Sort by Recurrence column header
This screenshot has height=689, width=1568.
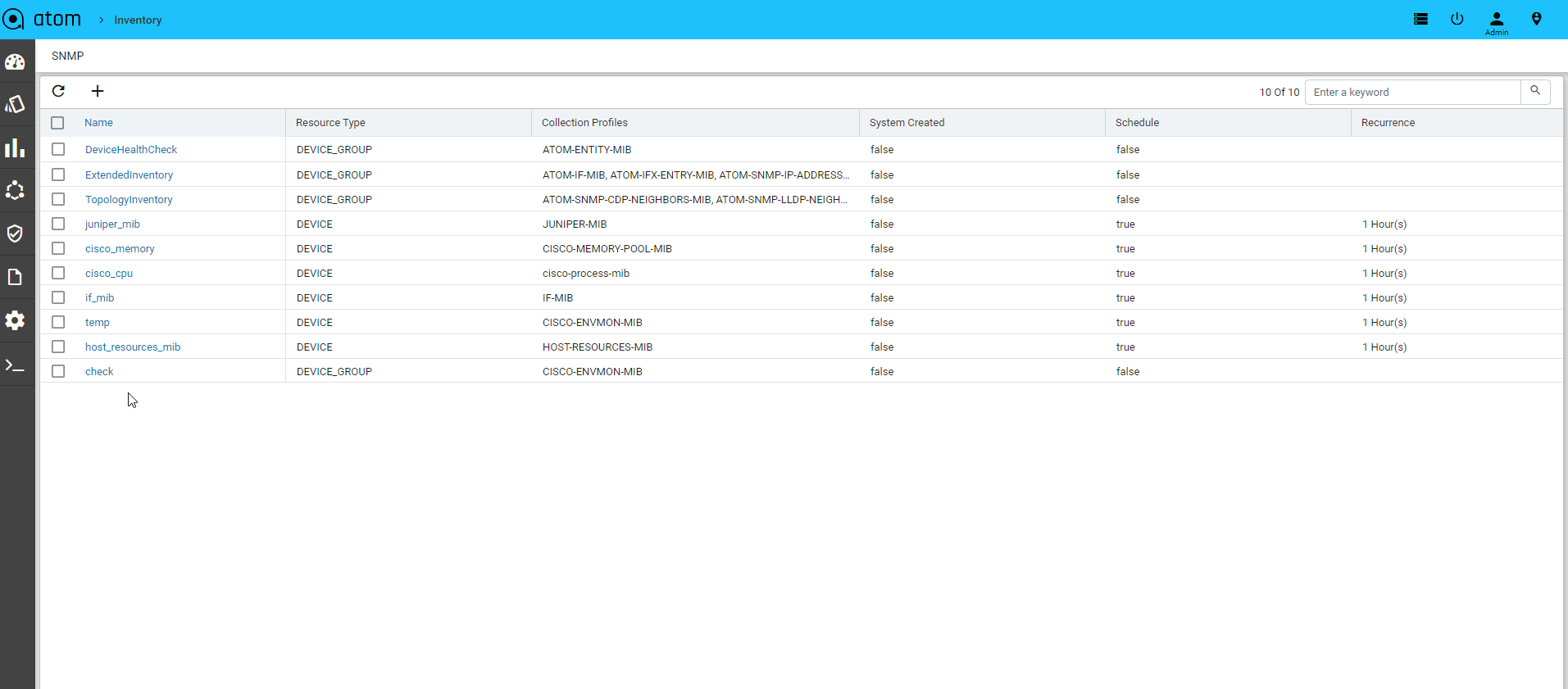1388,123
